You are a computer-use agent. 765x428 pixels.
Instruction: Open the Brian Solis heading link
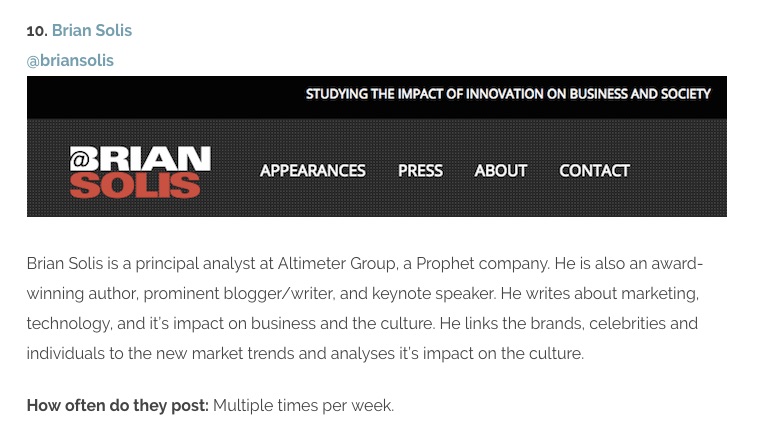click(92, 30)
